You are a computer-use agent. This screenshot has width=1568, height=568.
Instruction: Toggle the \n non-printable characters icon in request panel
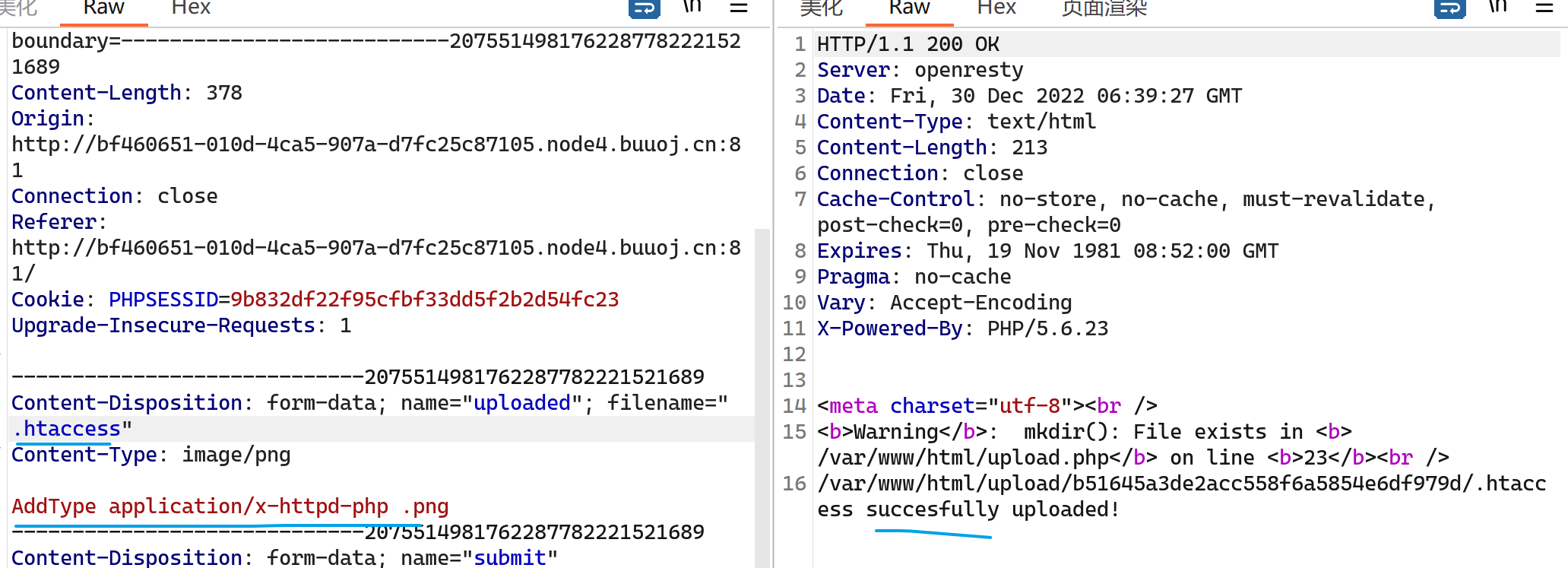pos(692,7)
